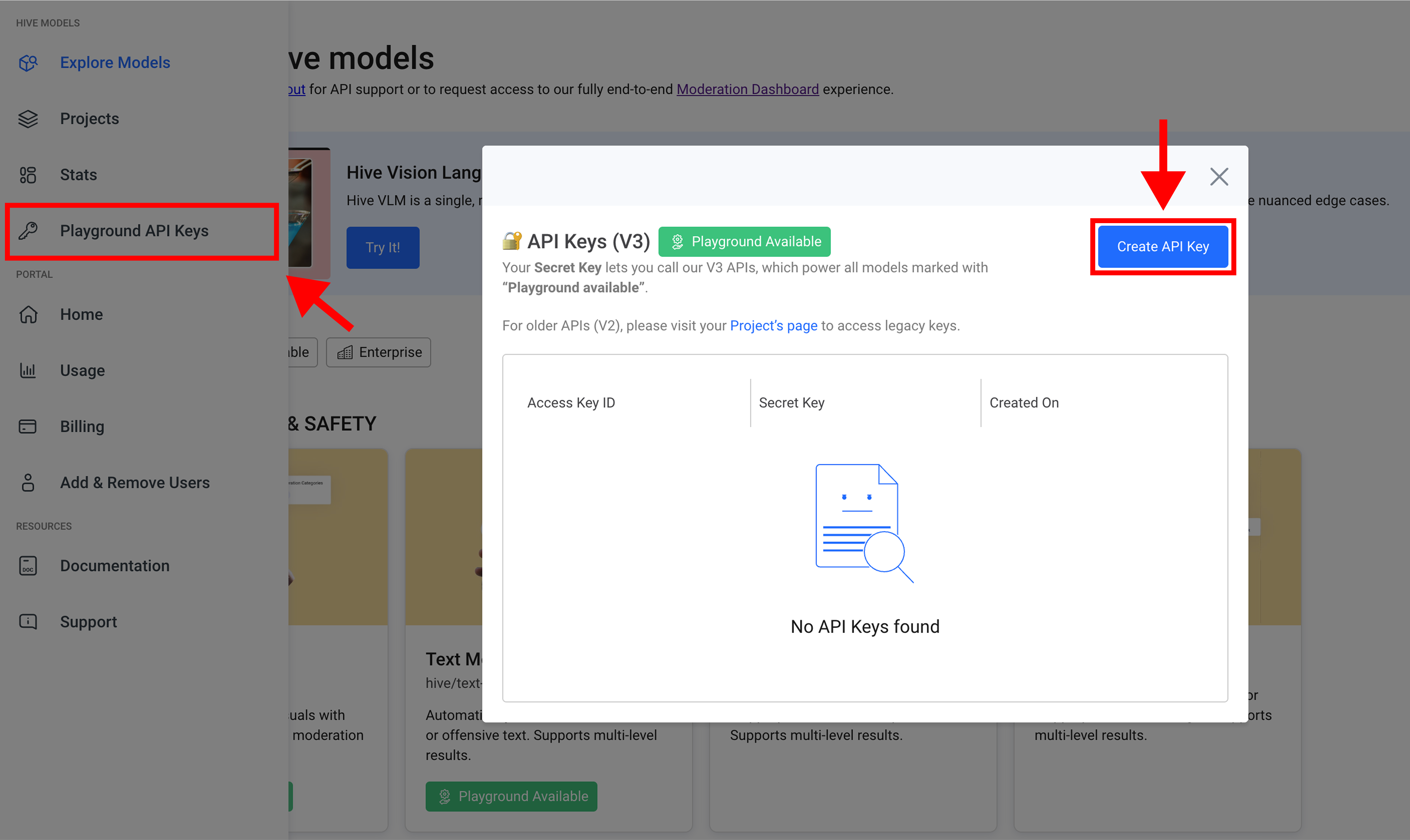Navigate to Home in the sidebar
This screenshot has height=840, width=1410.
point(82,314)
